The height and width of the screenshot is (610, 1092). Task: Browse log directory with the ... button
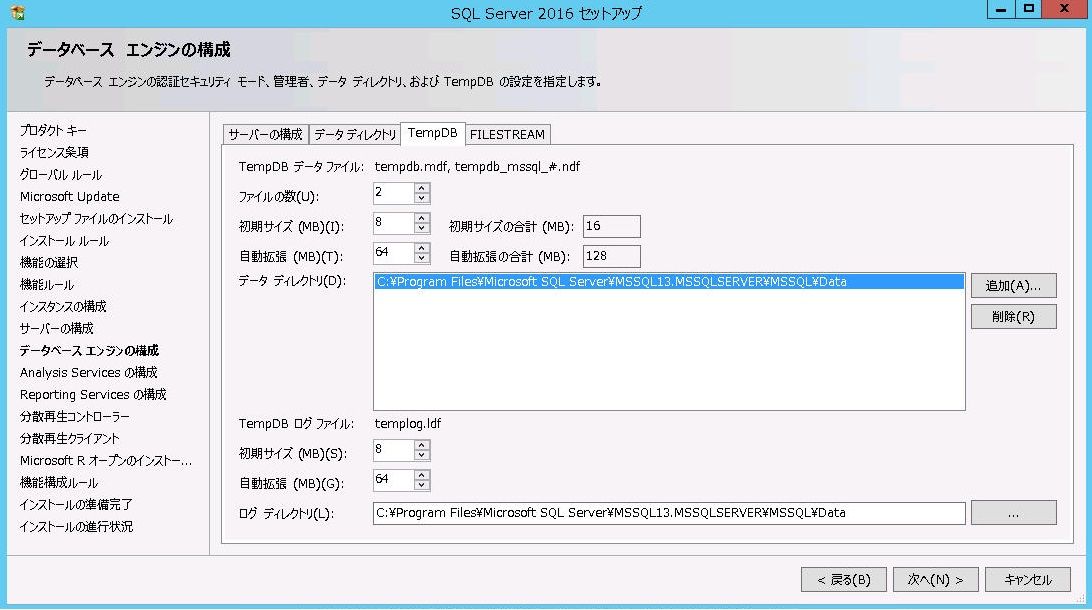(1013, 513)
